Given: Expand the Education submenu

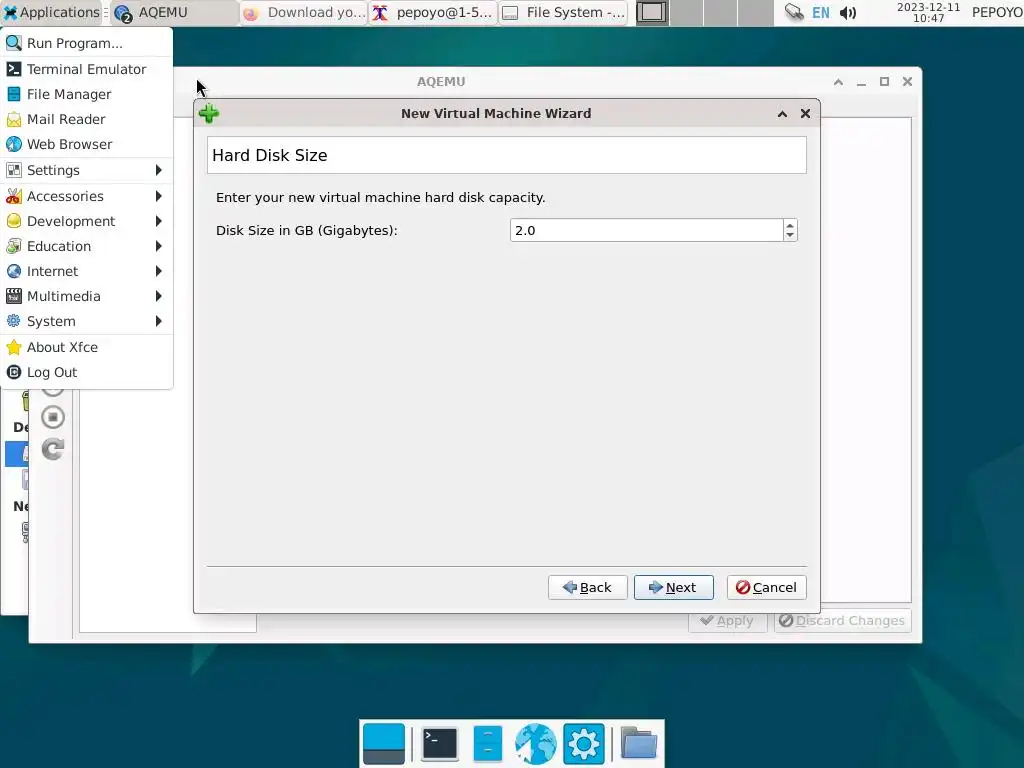Looking at the screenshot, I should (x=87, y=246).
